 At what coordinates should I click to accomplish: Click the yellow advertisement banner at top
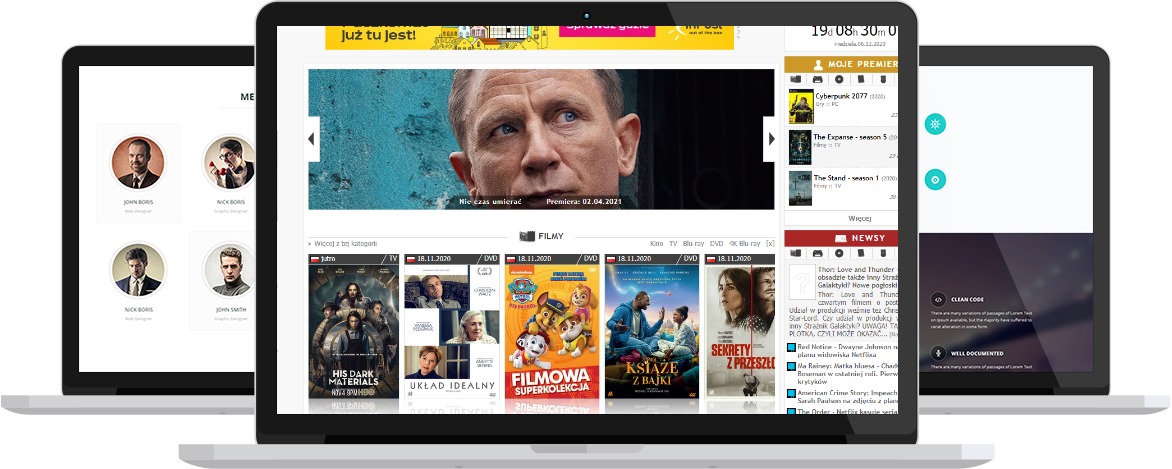coord(529,37)
